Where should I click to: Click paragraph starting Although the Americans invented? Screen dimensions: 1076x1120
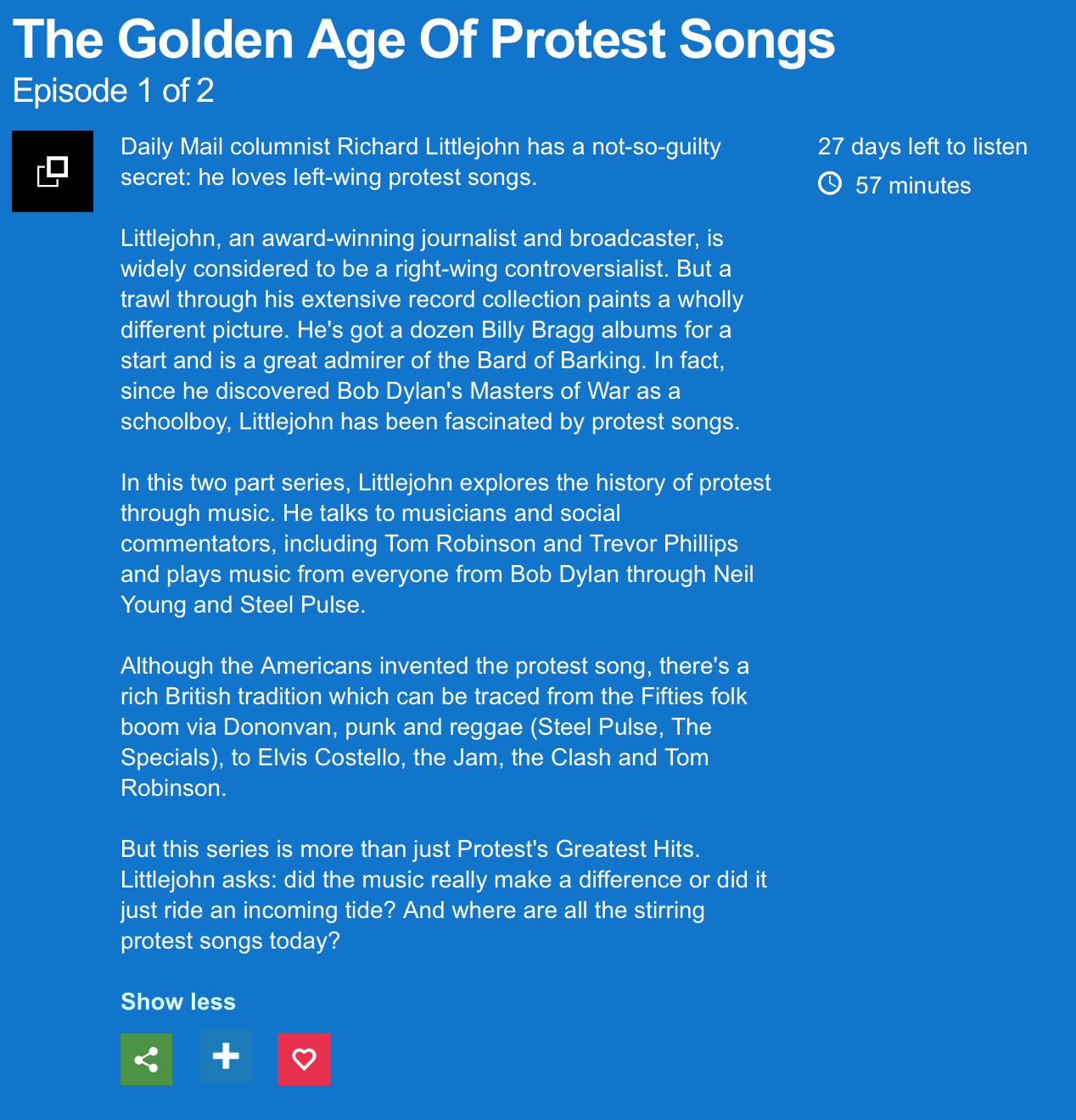click(x=434, y=726)
